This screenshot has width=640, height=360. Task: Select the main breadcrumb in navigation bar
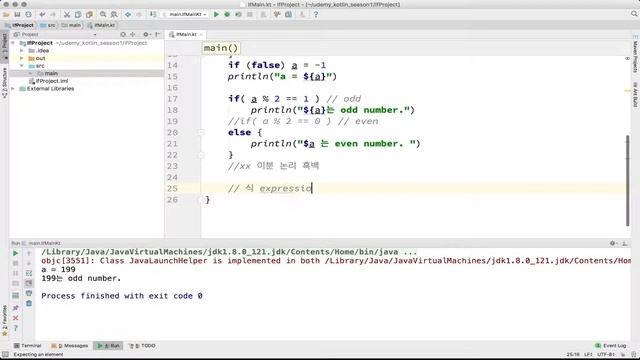(71, 25)
